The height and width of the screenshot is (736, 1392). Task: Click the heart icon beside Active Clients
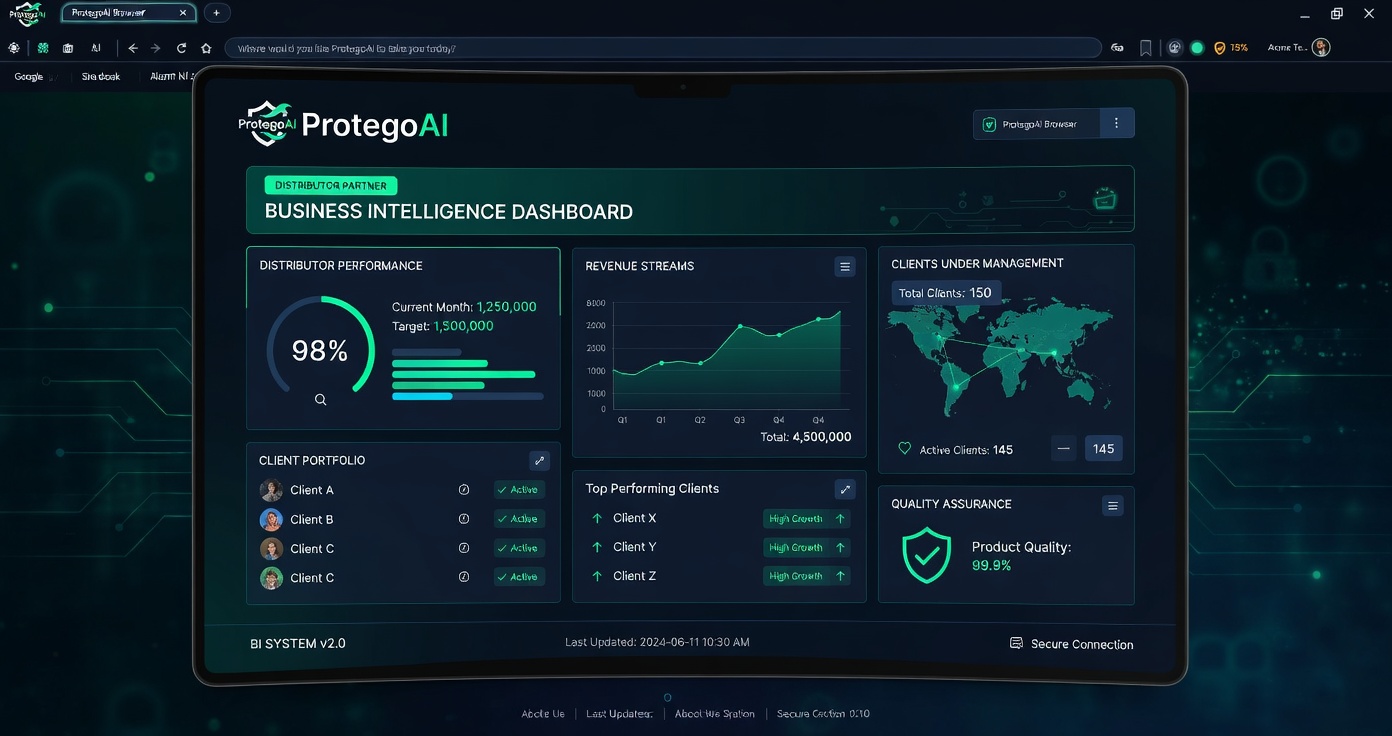pyautogui.click(x=905, y=449)
